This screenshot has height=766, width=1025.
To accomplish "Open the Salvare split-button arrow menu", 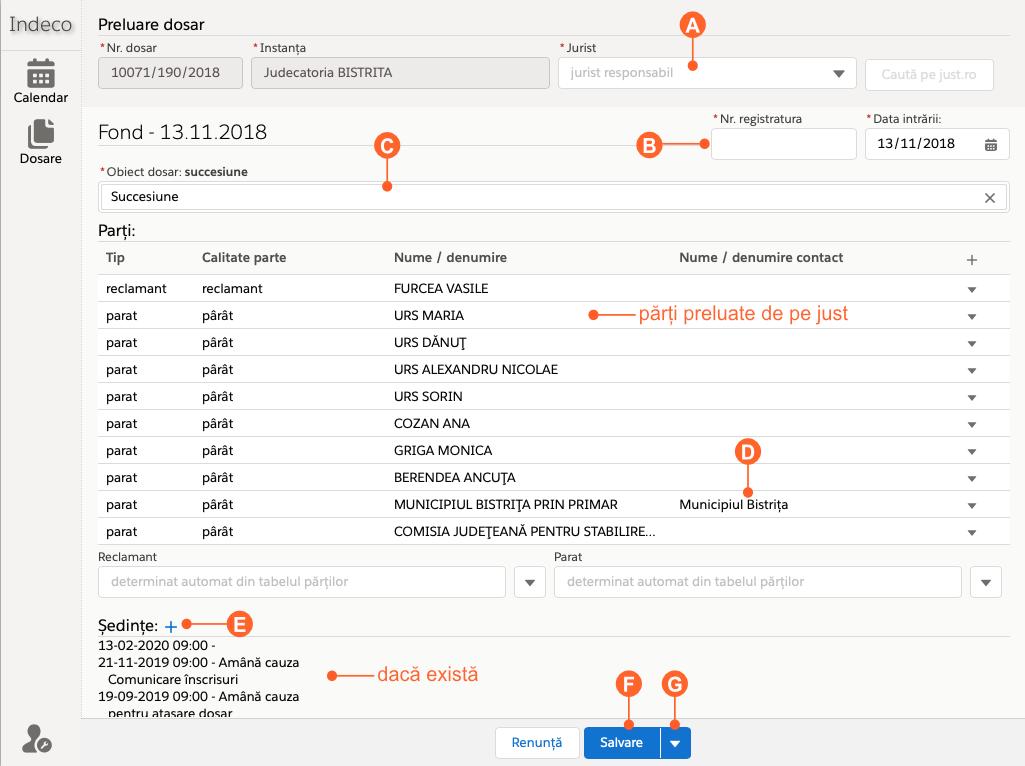I will coord(675,743).
